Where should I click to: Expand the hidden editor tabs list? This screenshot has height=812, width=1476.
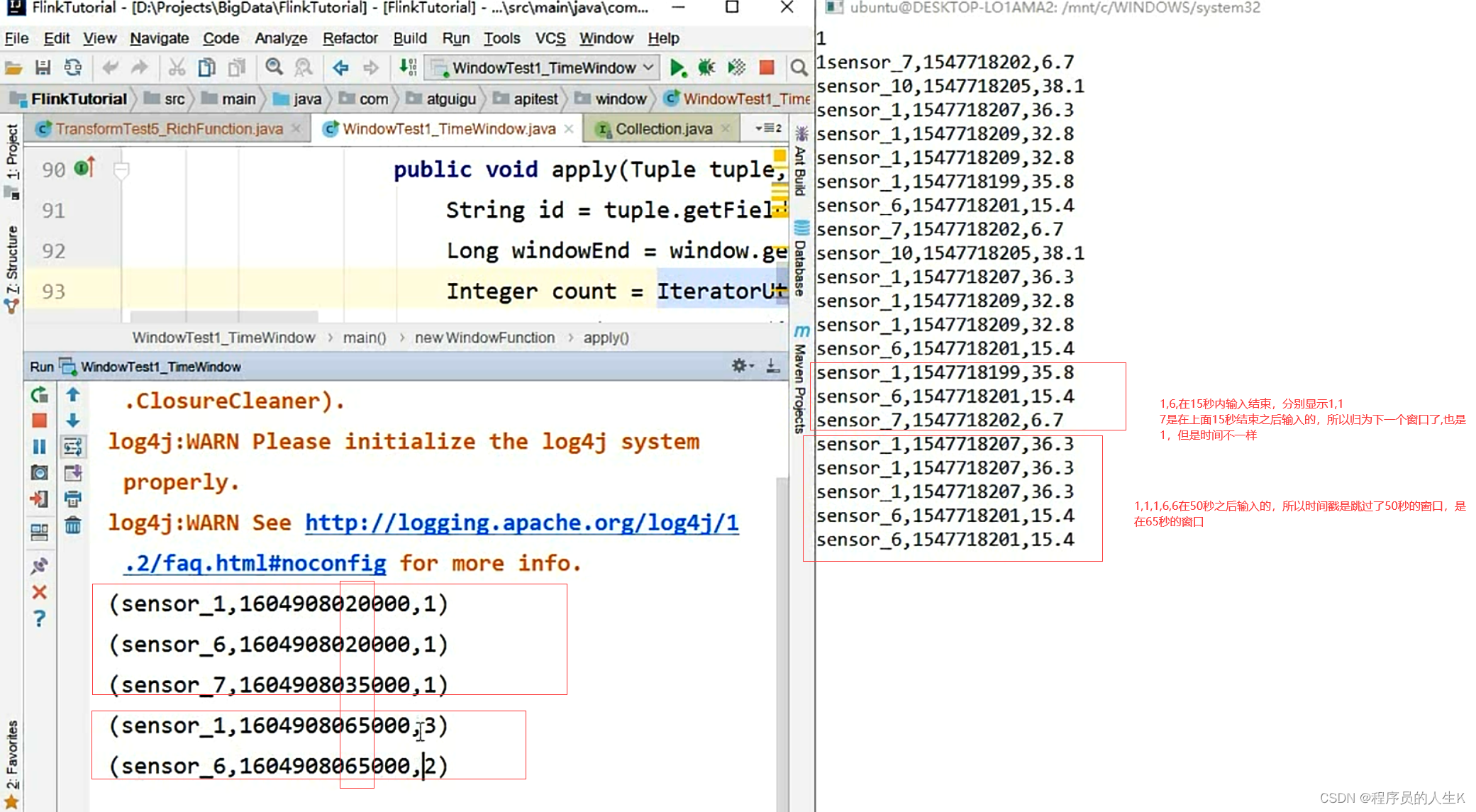[768, 128]
